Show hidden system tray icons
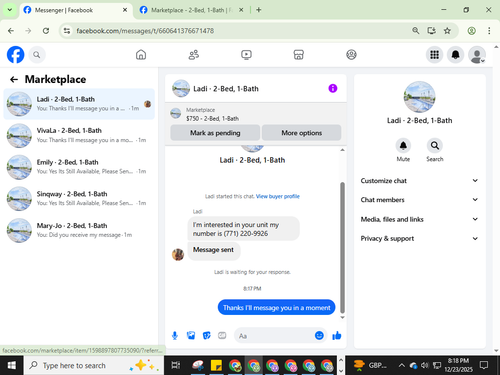500x375 pixels. coord(402,365)
